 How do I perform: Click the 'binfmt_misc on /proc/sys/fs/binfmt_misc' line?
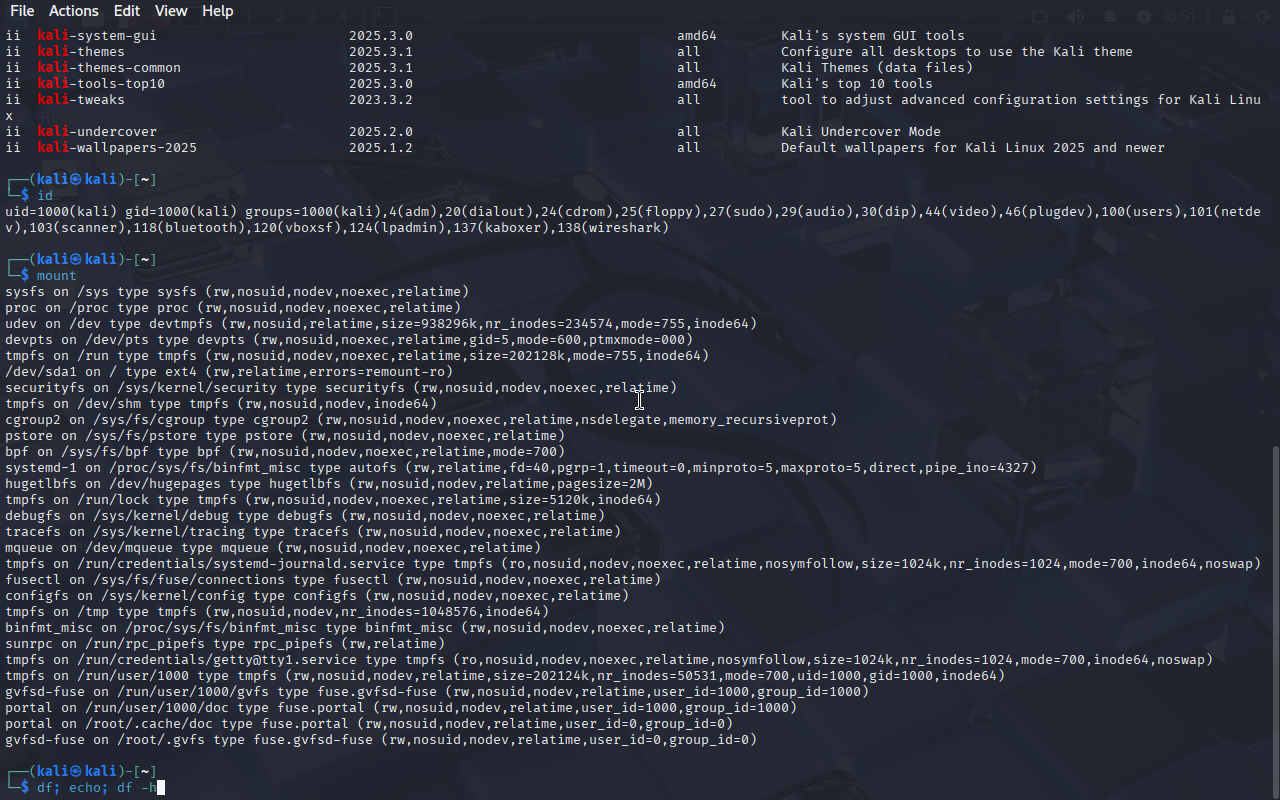click(x=365, y=628)
